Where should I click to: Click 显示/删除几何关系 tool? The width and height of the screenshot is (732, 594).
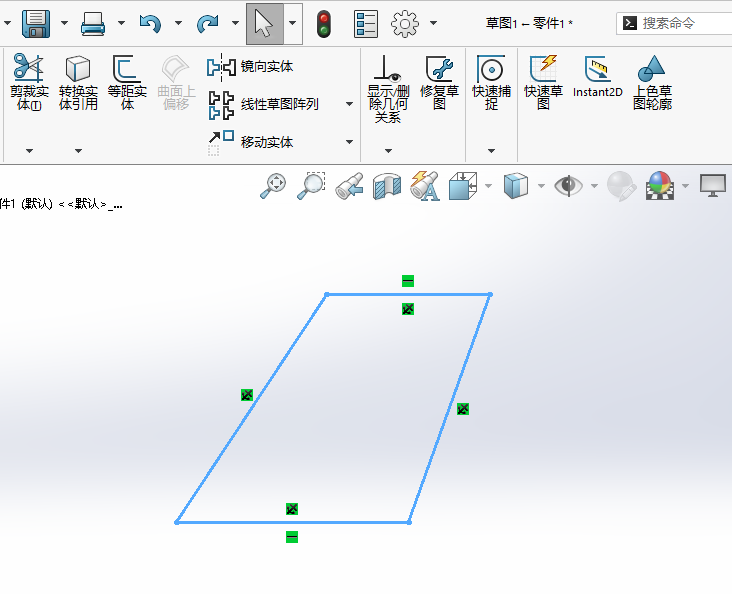tap(388, 89)
